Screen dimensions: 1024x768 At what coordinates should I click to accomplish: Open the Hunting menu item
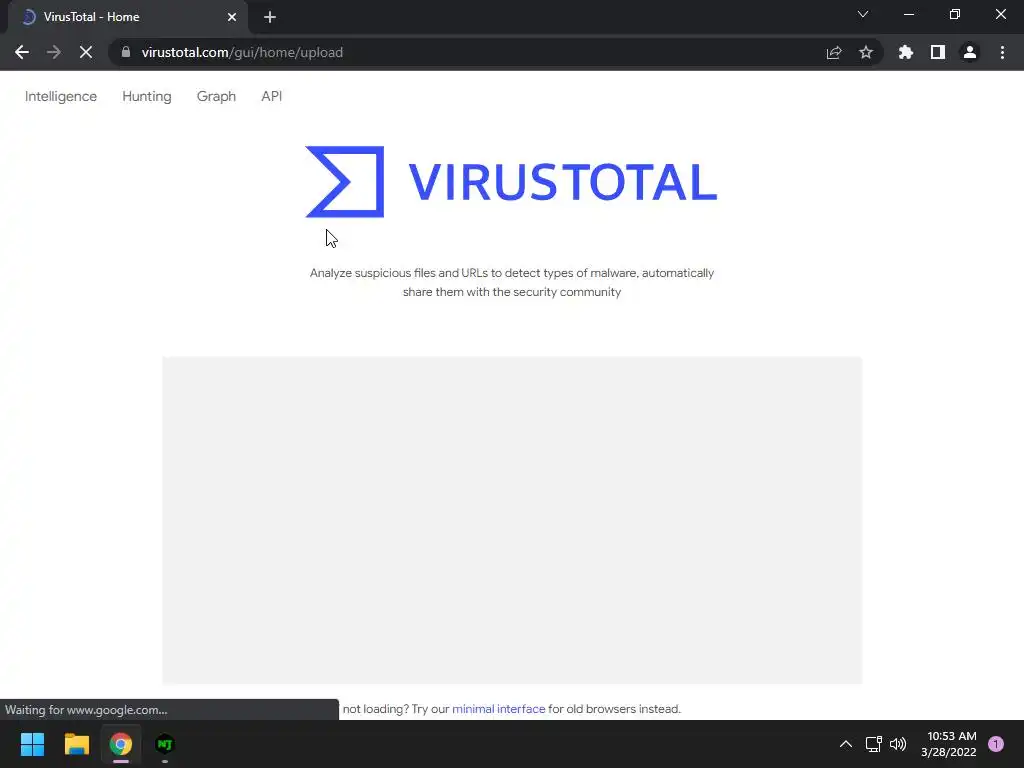pos(147,96)
